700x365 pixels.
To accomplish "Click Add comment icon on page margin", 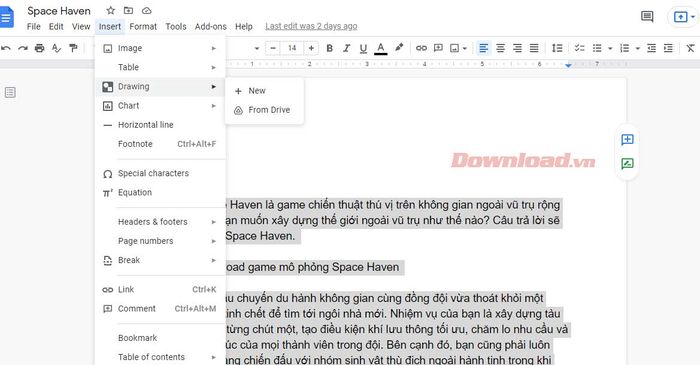I will click(627, 140).
